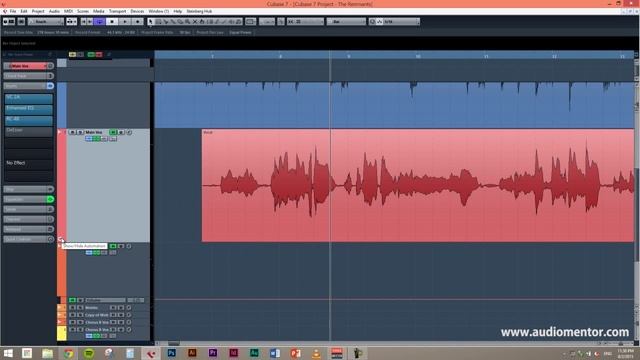The height and width of the screenshot is (360, 640).
Task: Mute the Main Vox track
Action: pyautogui.click(x=72, y=132)
